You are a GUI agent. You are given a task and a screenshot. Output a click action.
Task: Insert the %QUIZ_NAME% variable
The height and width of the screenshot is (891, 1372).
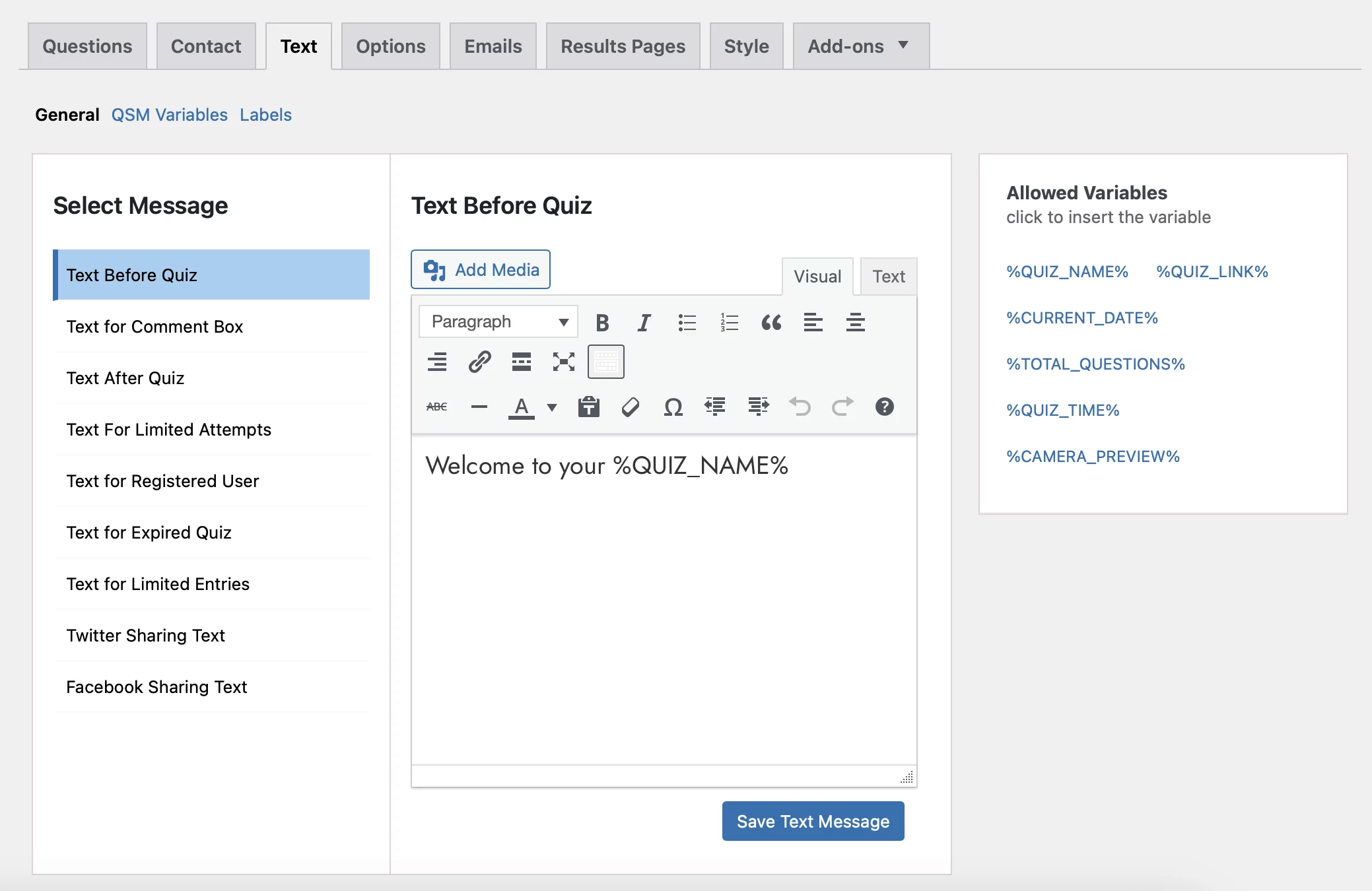[1067, 272]
